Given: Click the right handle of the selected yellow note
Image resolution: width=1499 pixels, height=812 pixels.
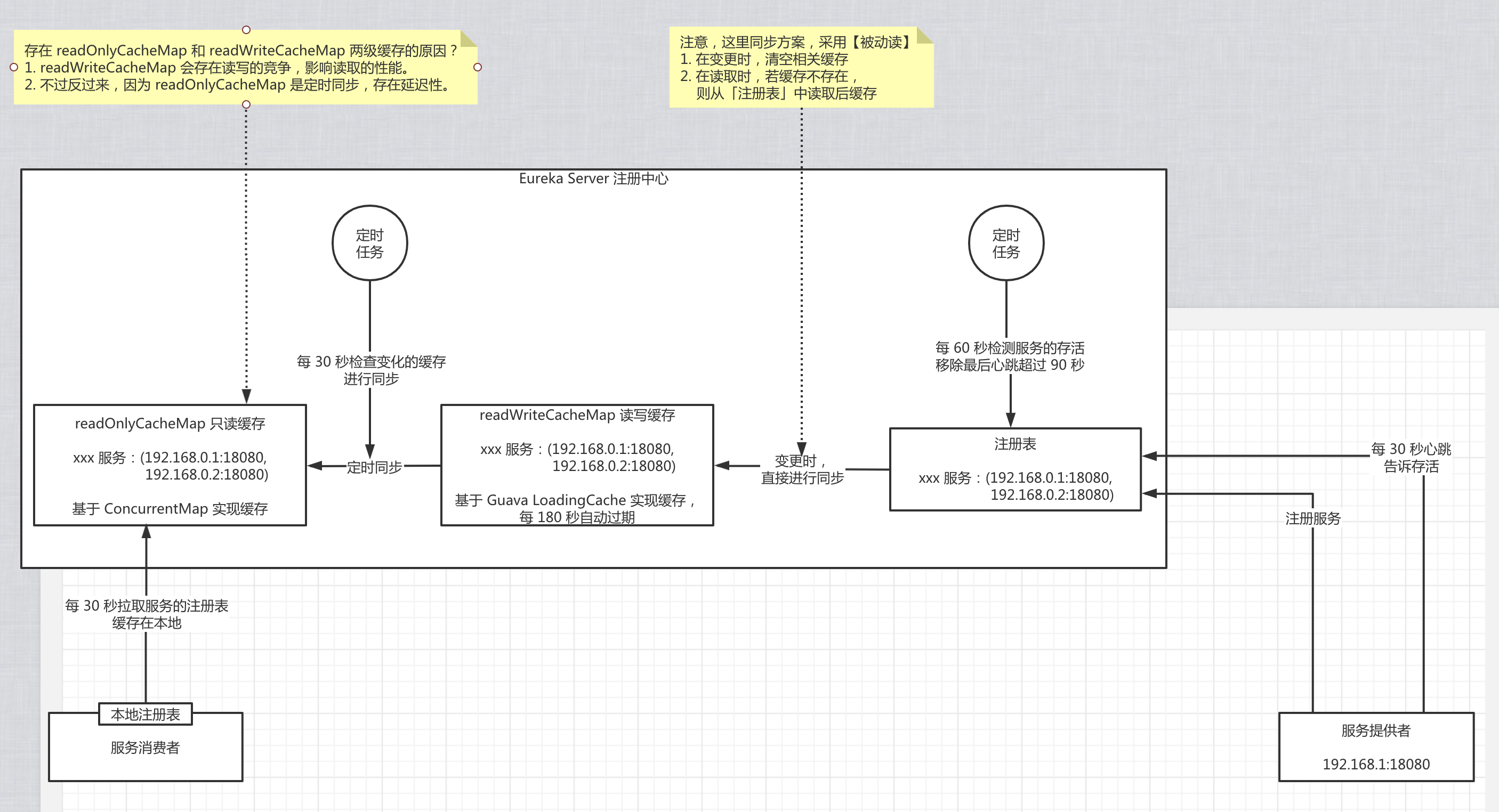Looking at the screenshot, I should click(x=478, y=68).
